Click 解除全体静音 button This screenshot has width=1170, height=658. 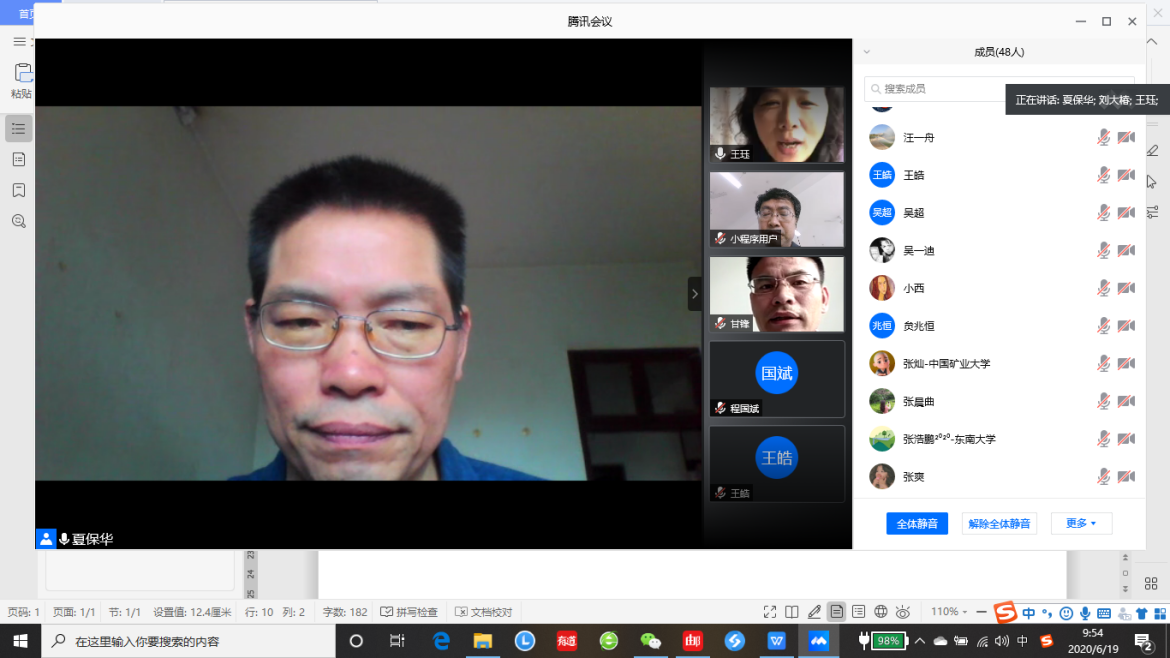[x=999, y=523]
